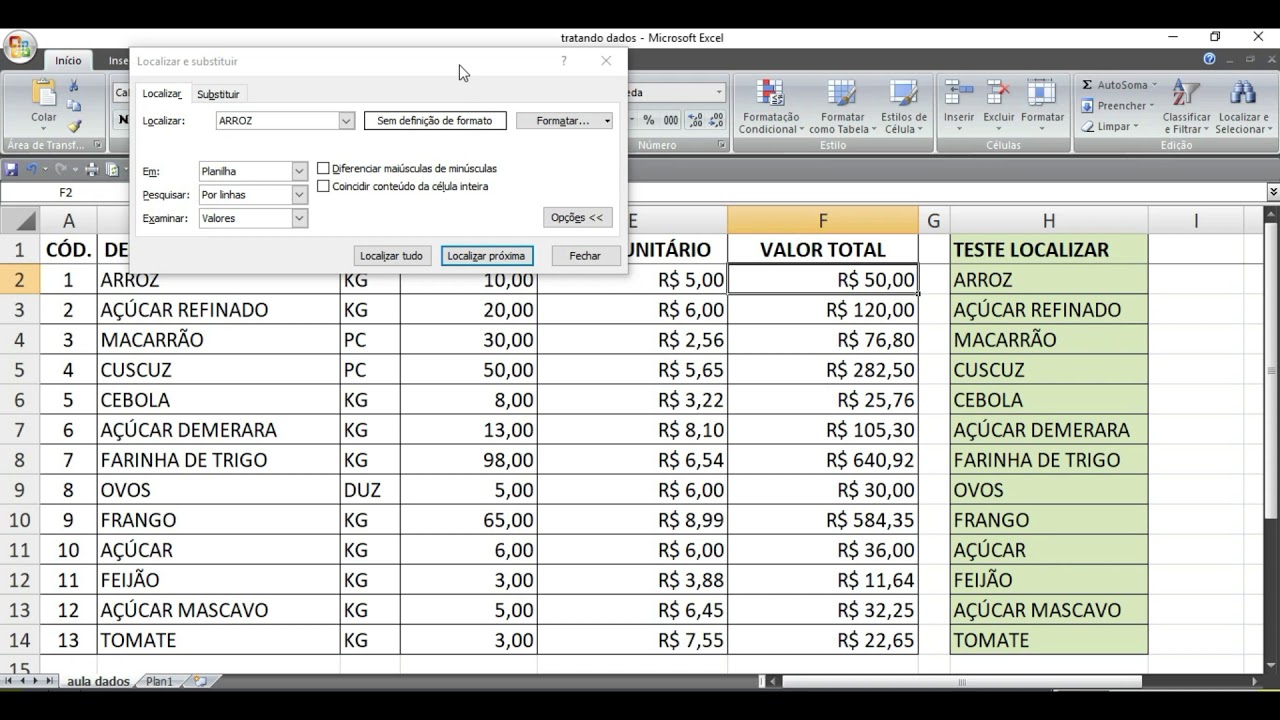1280x720 pixels.
Task: Click Localizar próxima button
Action: coord(486,256)
